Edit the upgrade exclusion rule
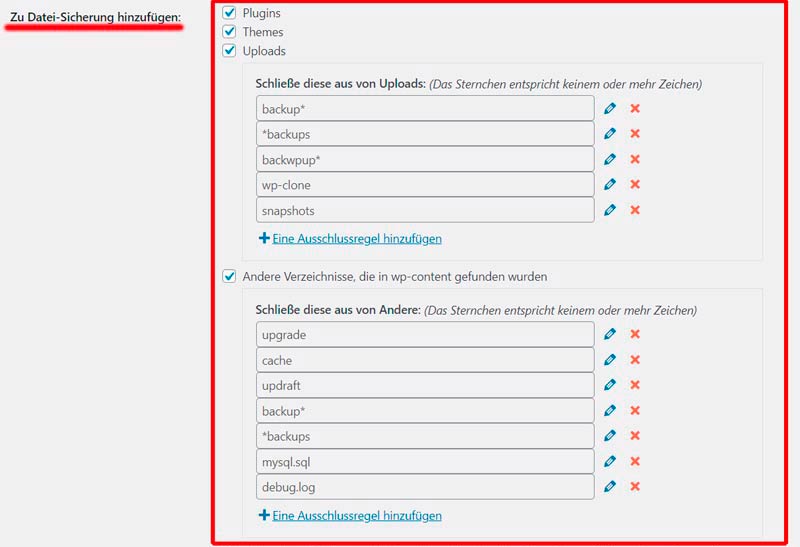Image resolution: width=800 pixels, height=547 pixels. tap(610, 334)
